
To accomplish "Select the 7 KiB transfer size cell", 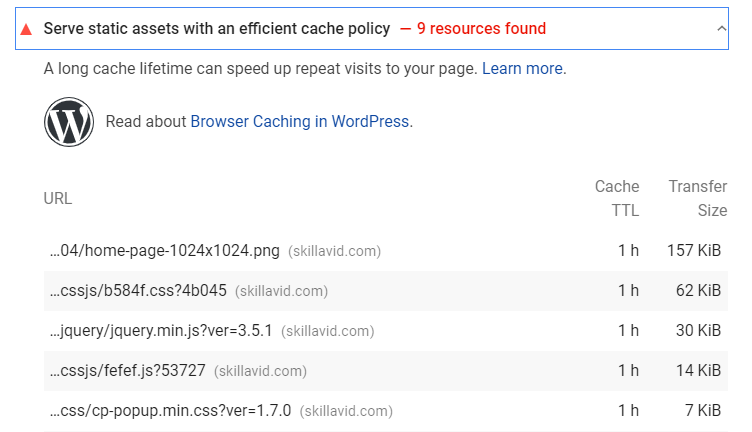I will 703,410.
